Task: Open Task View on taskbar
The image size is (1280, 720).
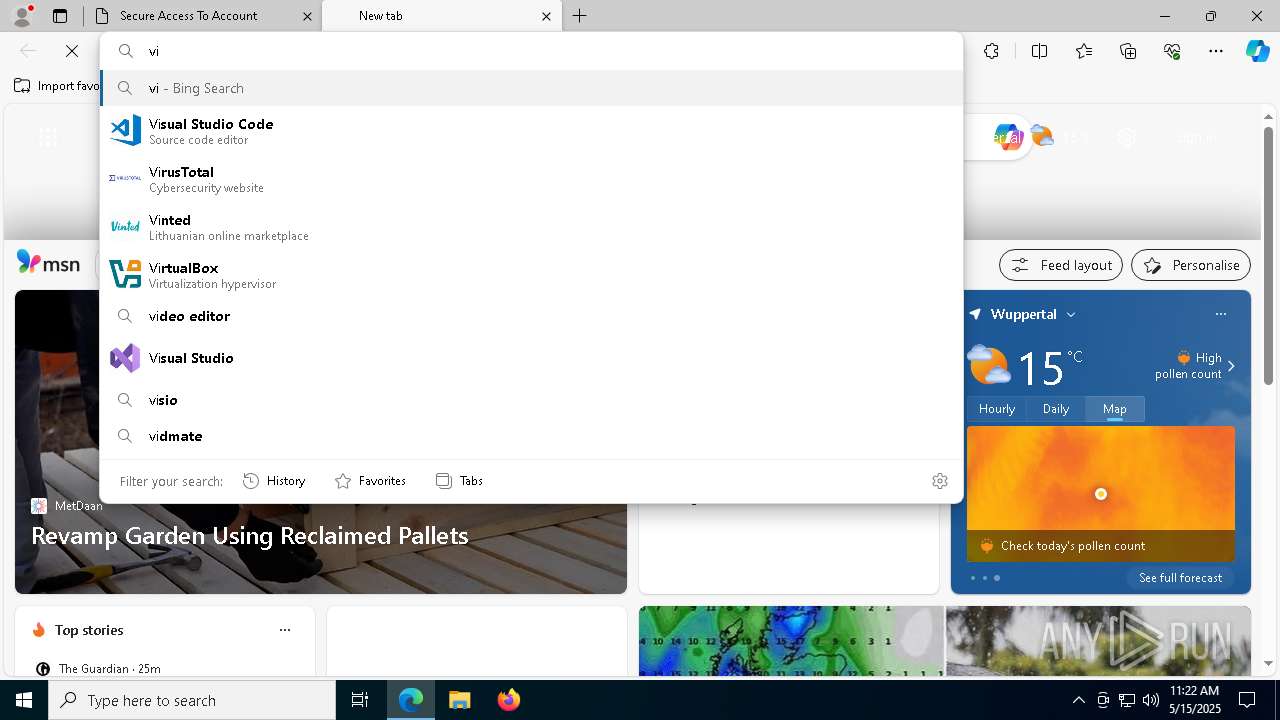Action: tap(360, 700)
